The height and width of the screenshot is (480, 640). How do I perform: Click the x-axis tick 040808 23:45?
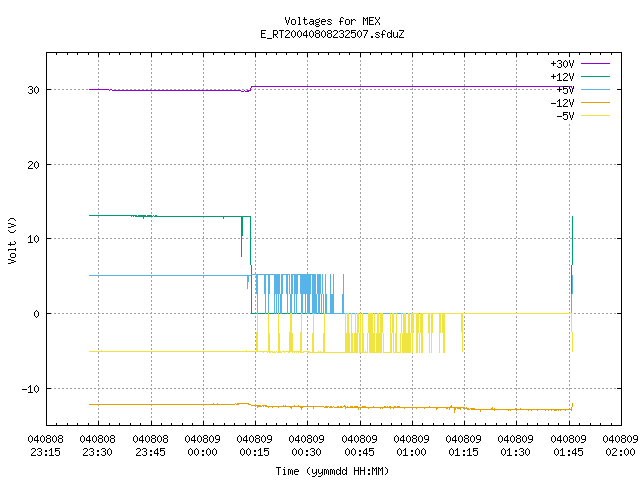click(150, 446)
